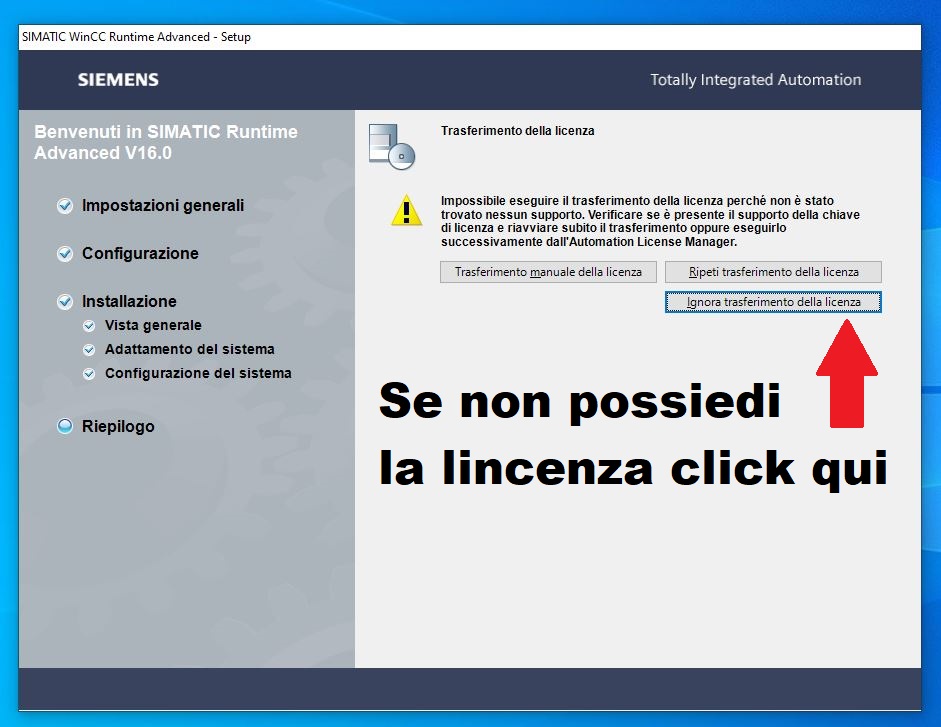The width and height of the screenshot is (941, 727).
Task: Click the blue circle icon beside Riepilogo
Action: [x=65, y=426]
